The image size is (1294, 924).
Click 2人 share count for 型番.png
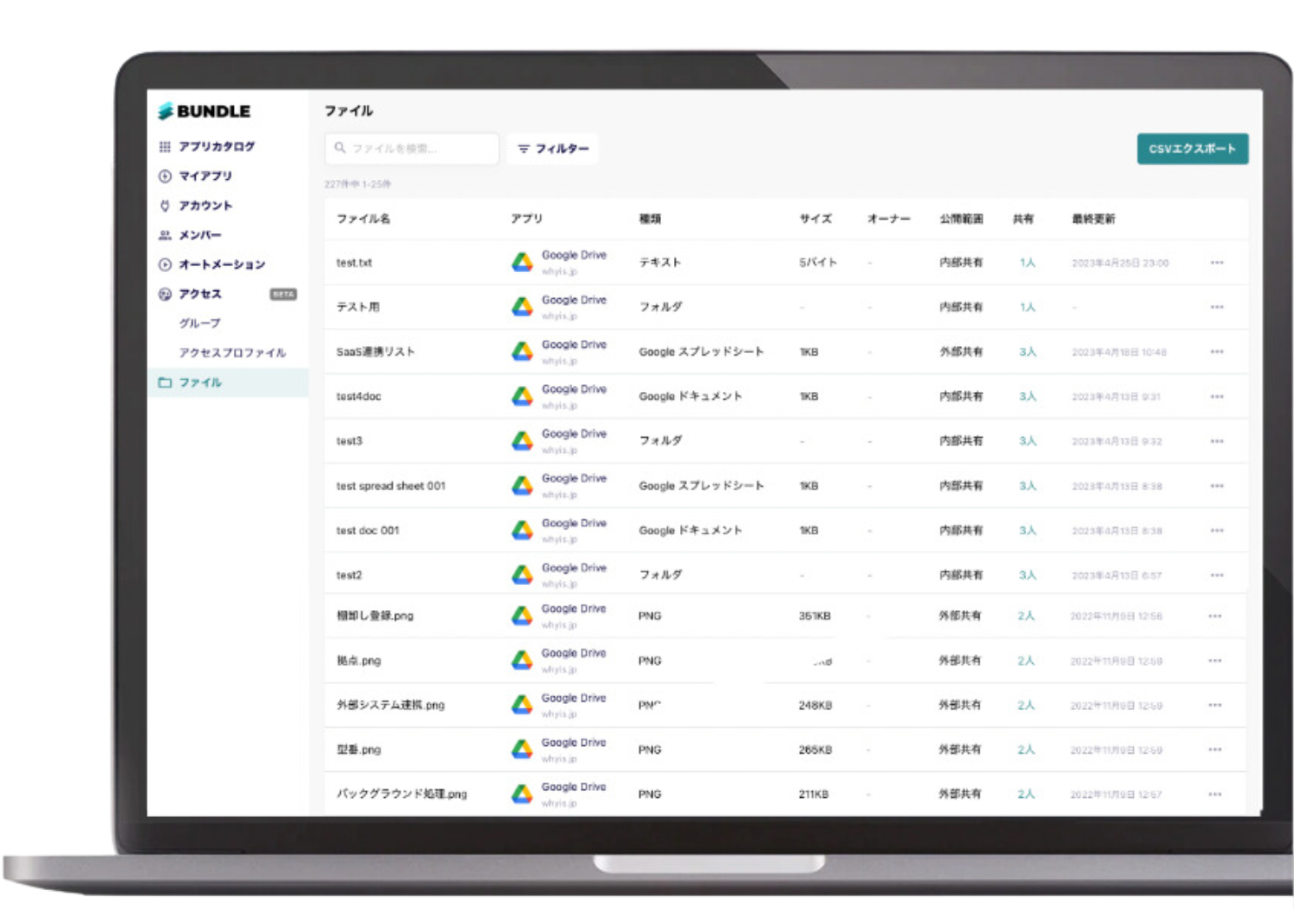(x=1026, y=749)
